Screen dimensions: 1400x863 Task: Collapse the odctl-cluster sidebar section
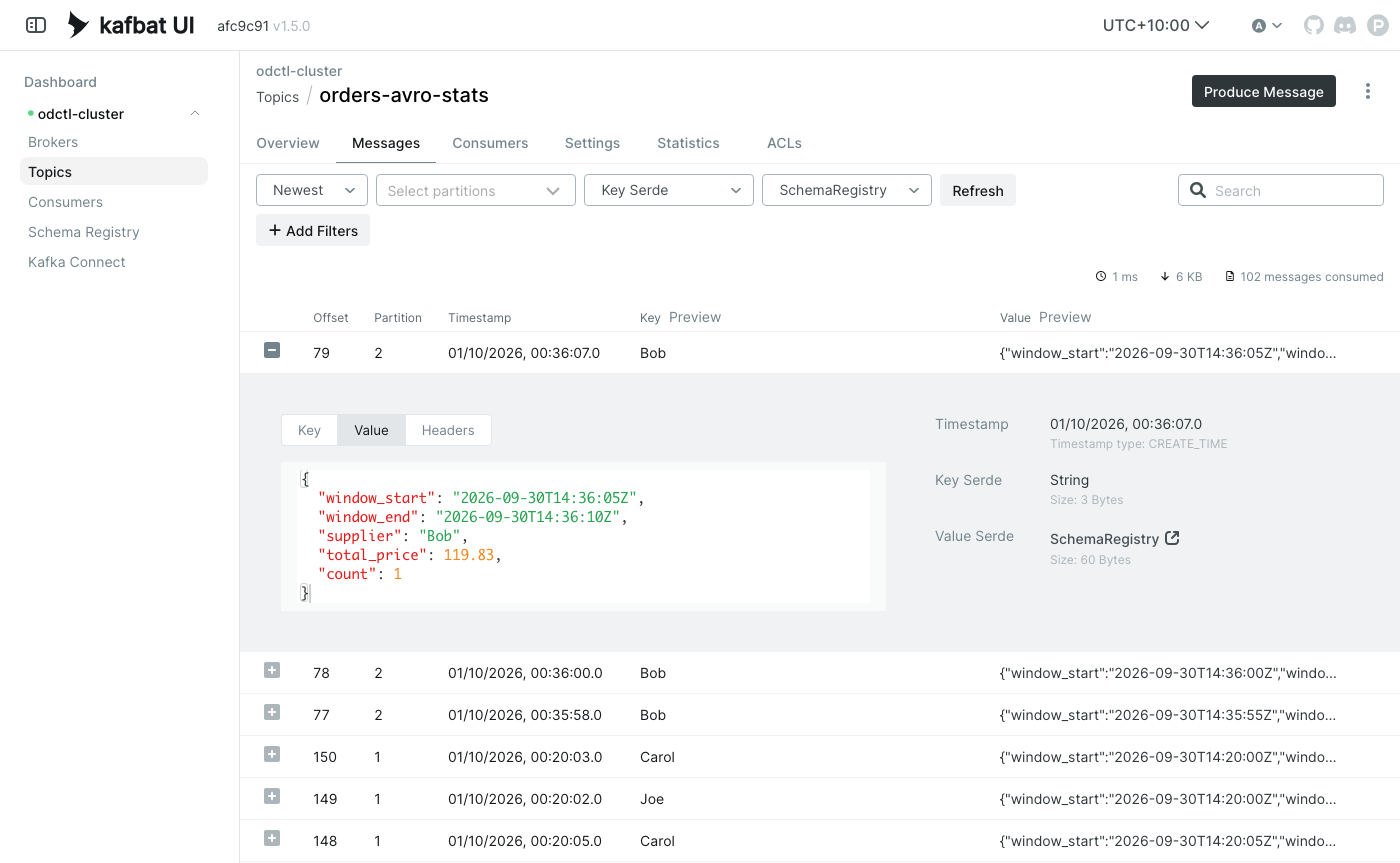tap(195, 114)
